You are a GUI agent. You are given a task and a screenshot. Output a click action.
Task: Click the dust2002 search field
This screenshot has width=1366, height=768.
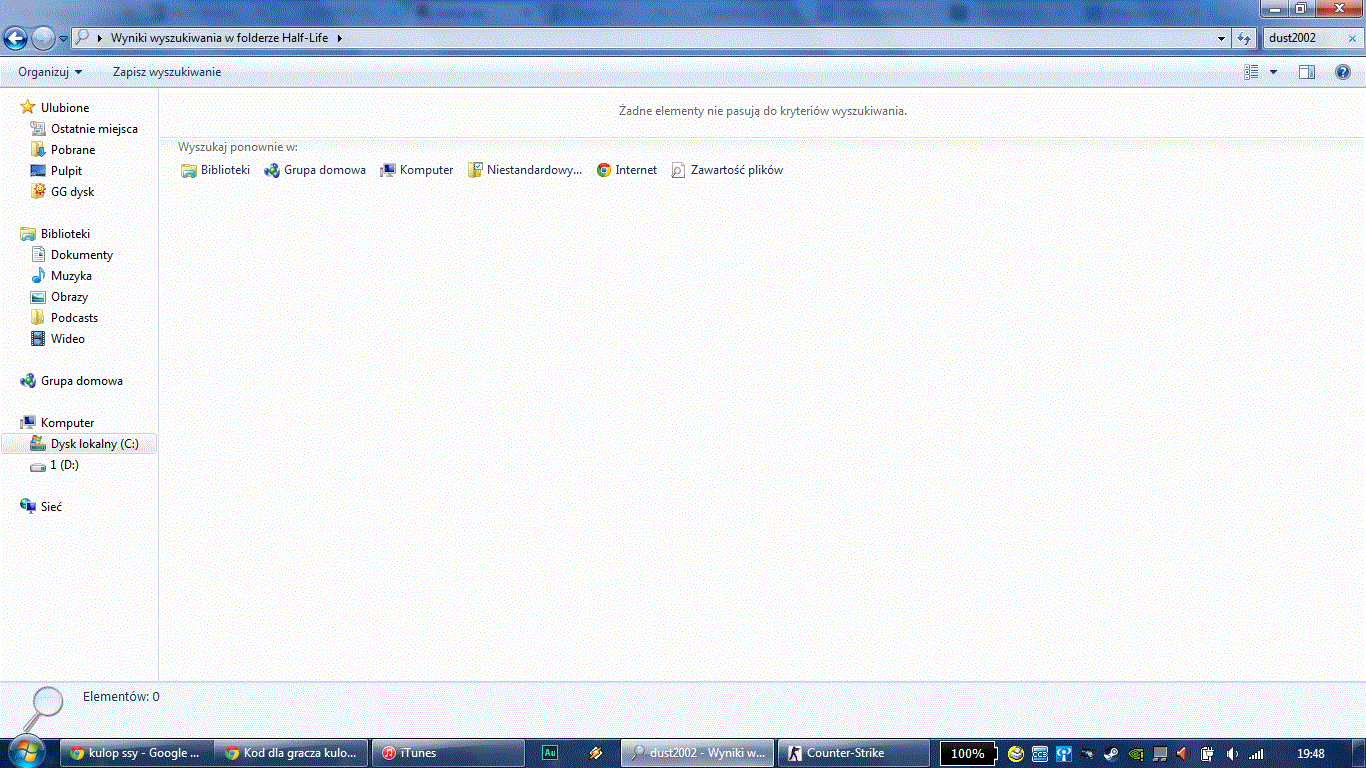tap(1305, 38)
